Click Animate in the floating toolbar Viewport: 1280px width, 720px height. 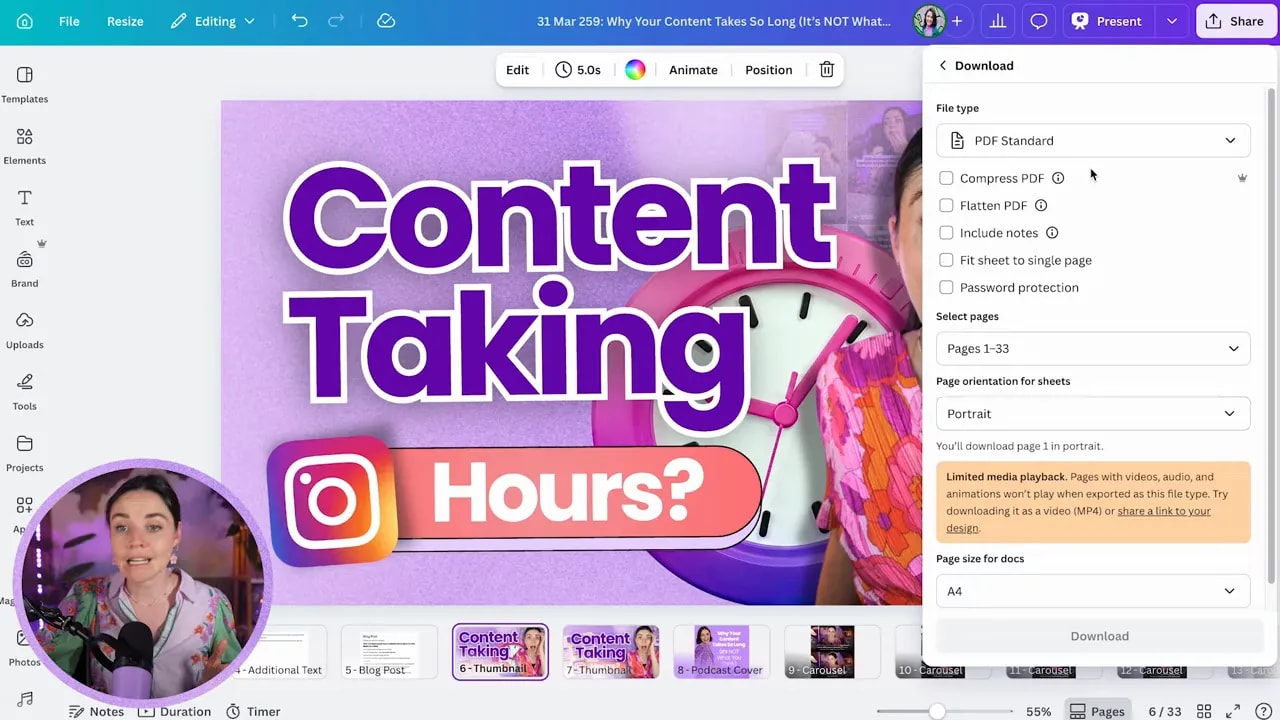[x=693, y=70]
